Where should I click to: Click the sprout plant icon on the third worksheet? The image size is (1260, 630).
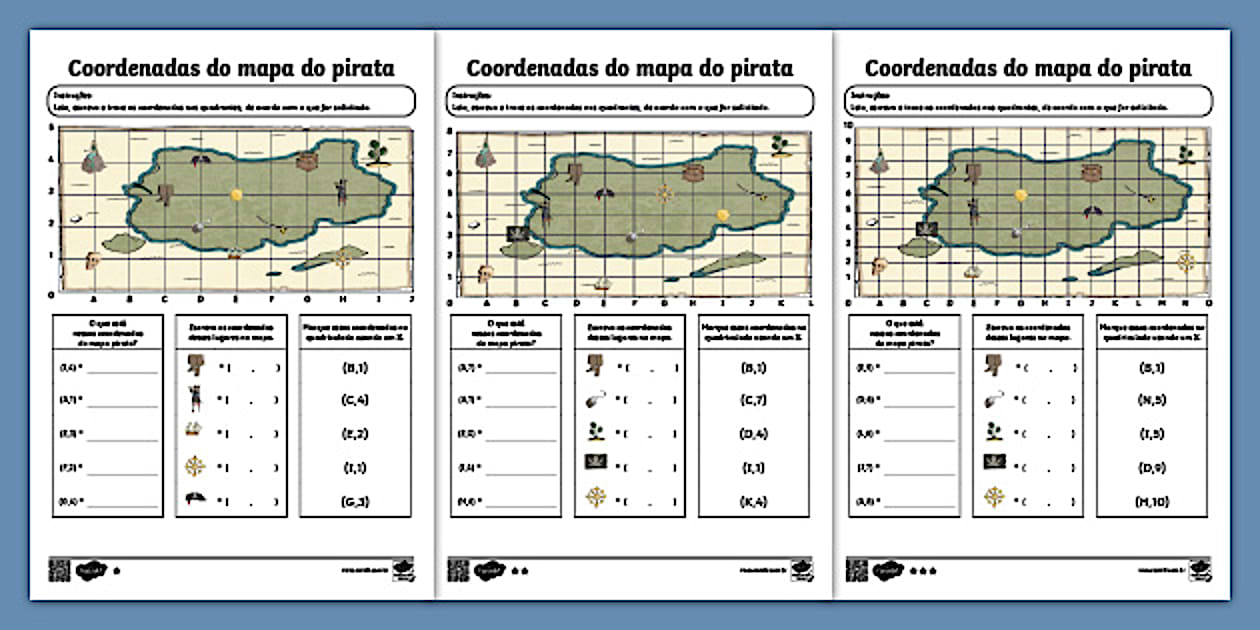994,432
